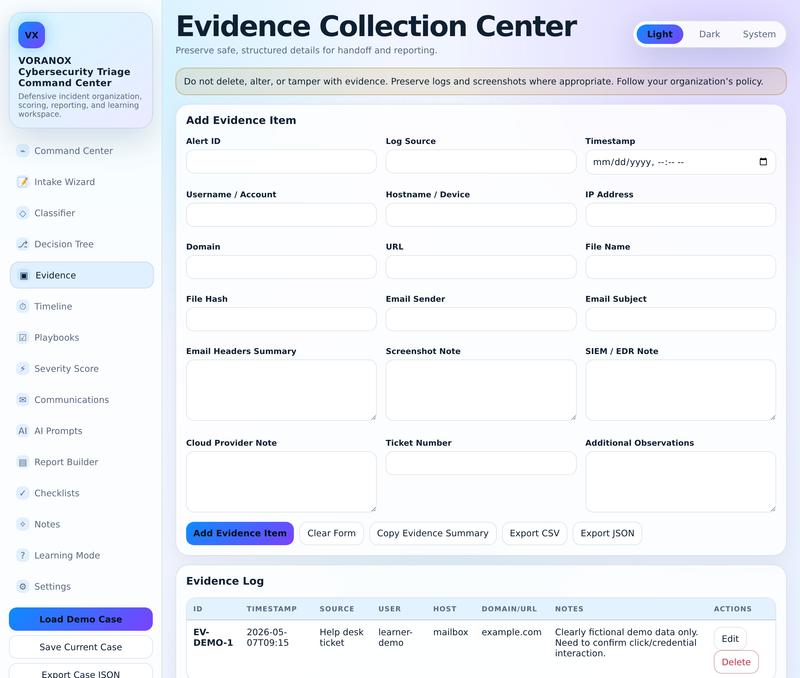
Task: Click the Command Center sidebar icon
Action: (22, 151)
